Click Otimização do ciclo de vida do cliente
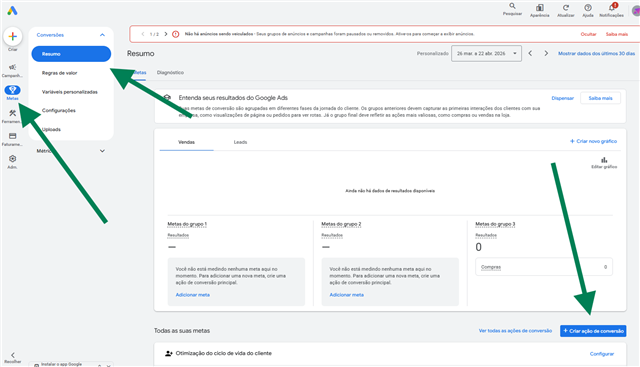The height and width of the screenshot is (367, 640). [x=223, y=353]
